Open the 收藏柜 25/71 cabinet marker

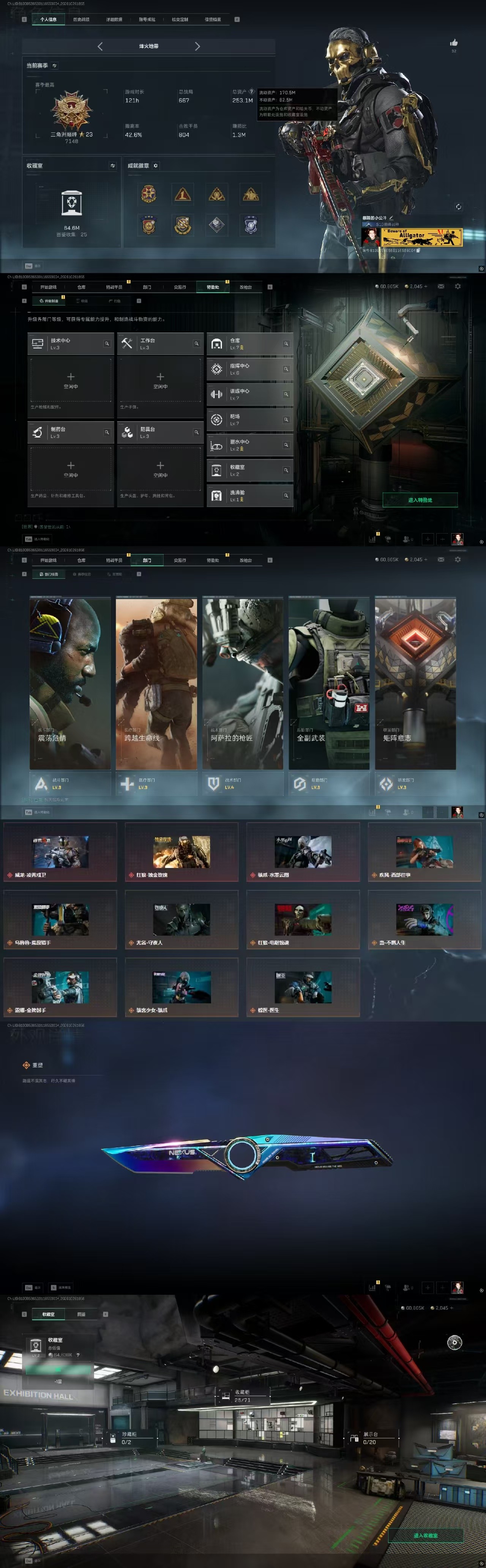click(x=242, y=1396)
